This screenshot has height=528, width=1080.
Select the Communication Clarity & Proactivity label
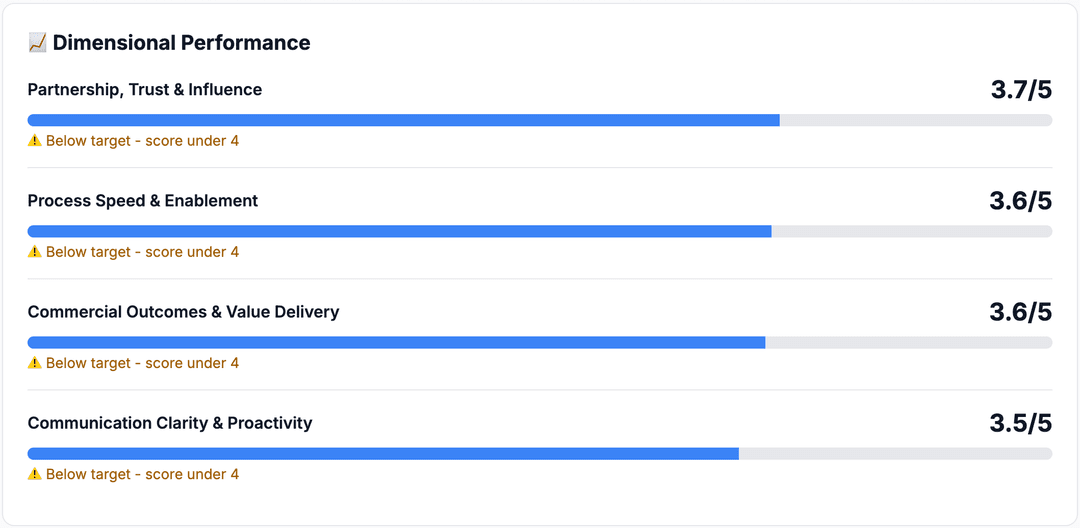(x=170, y=423)
